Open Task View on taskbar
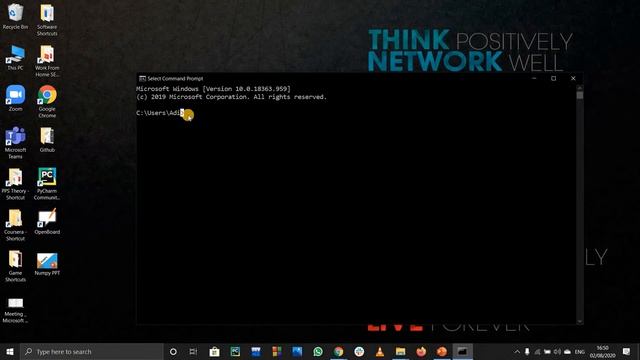 (x=193, y=351)
